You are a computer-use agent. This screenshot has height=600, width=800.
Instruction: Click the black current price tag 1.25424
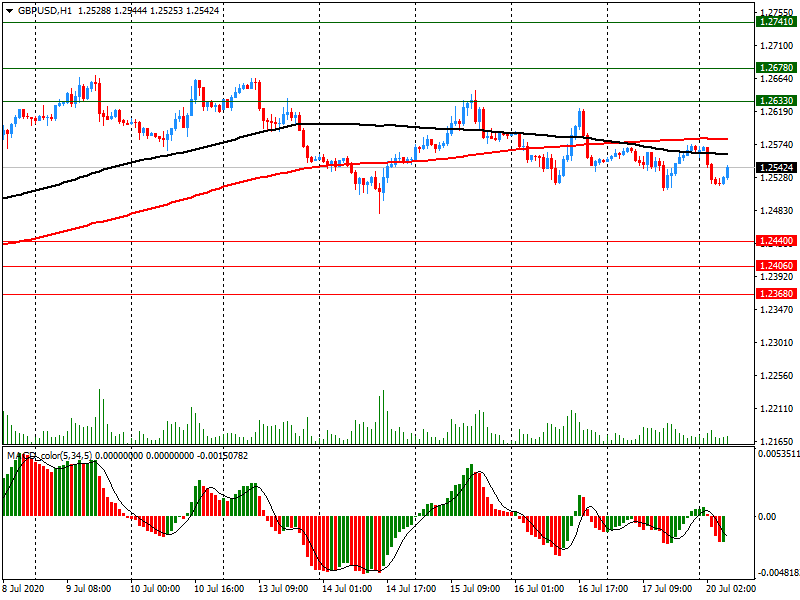[x=776, y=168]
